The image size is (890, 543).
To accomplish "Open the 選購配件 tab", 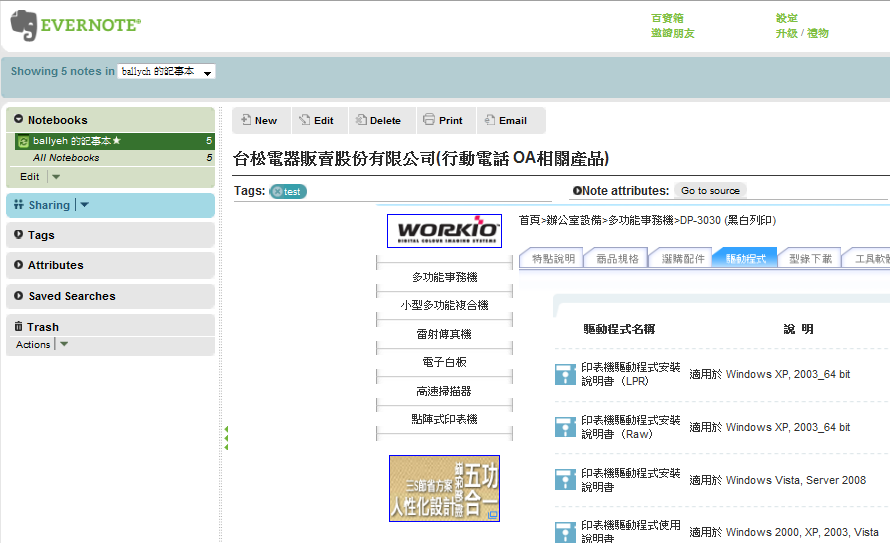I will coord(683,259).
